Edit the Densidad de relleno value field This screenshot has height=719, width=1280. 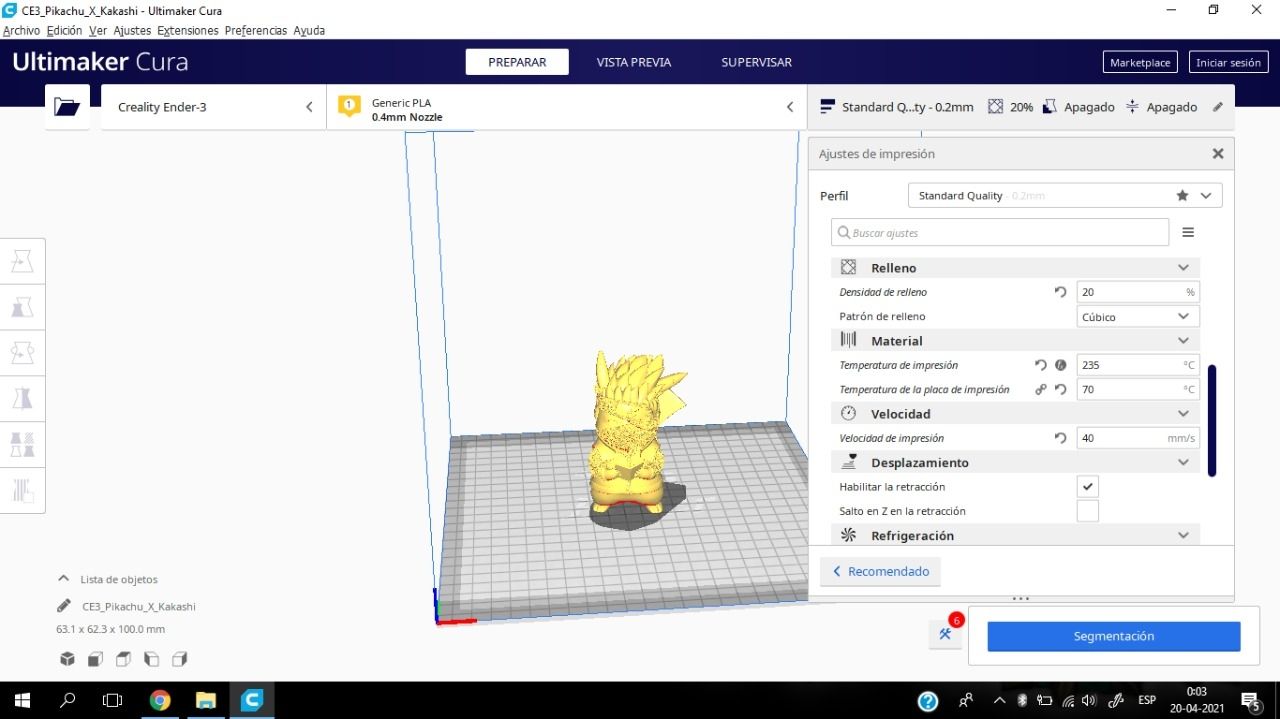tap(1138, 292)
